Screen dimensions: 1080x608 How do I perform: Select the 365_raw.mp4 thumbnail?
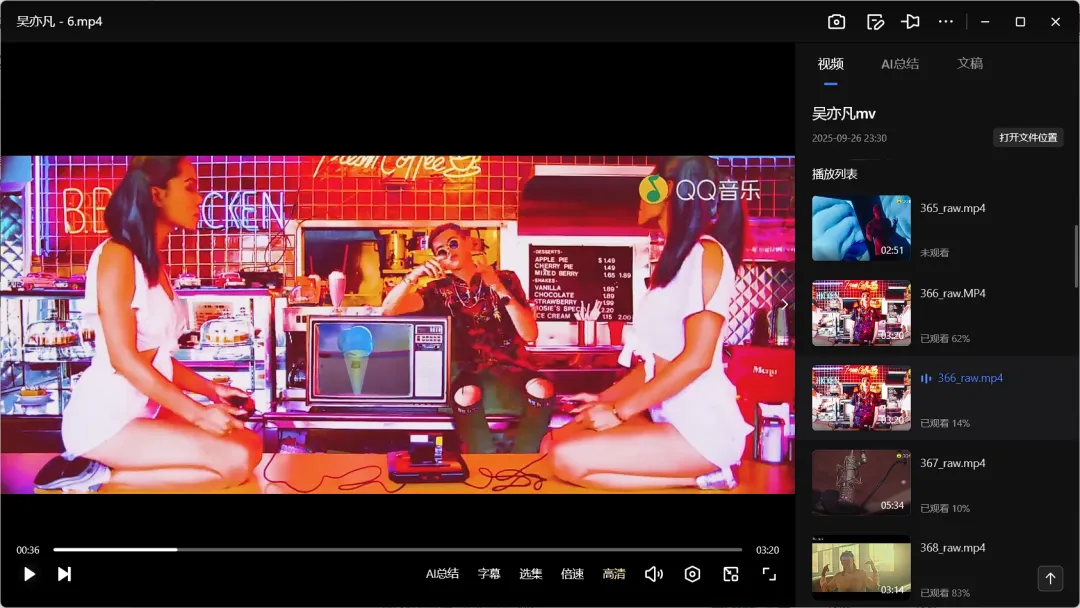(x=861, y=228)
